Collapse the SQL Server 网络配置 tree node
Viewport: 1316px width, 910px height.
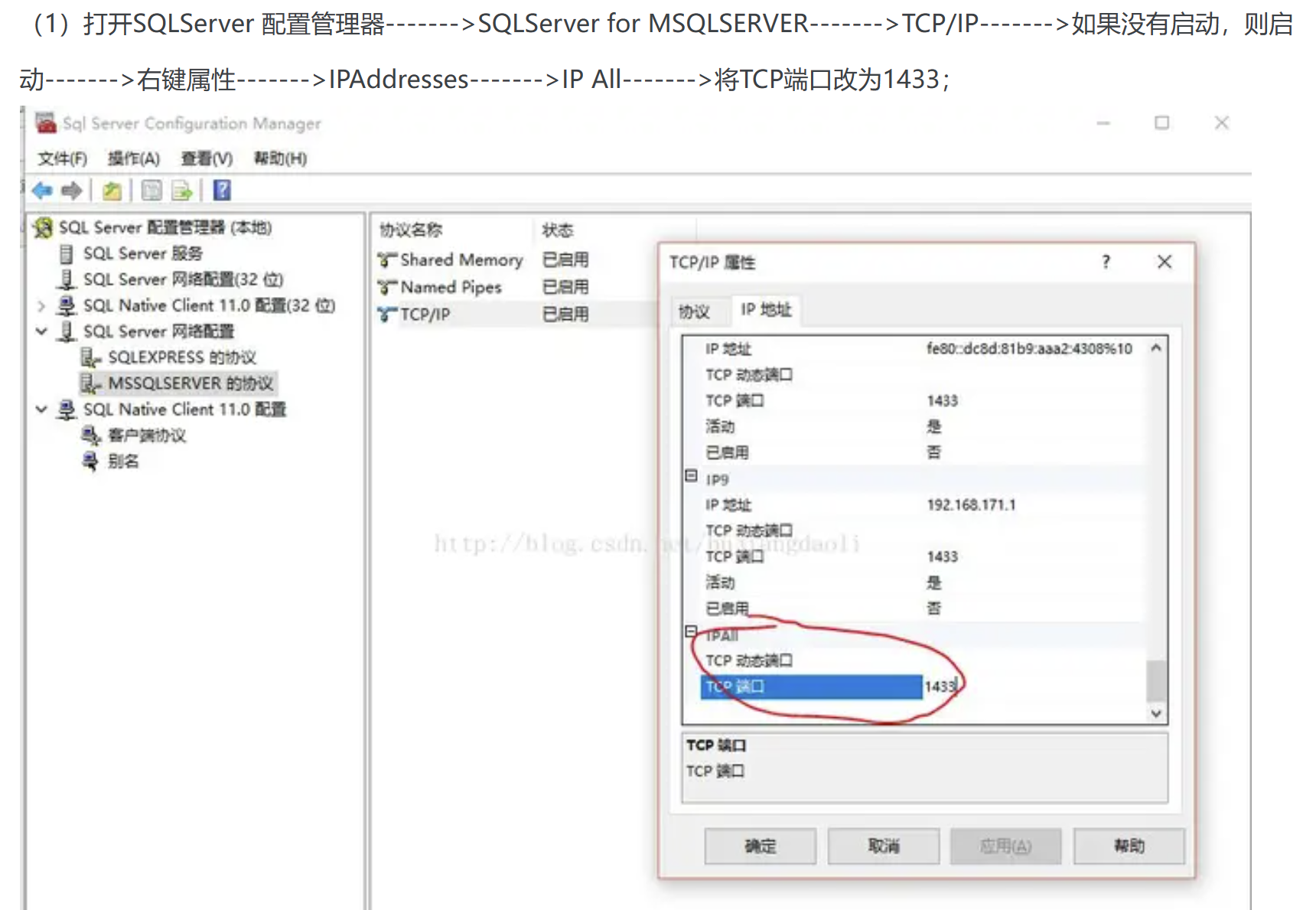[x=42, y=331]
